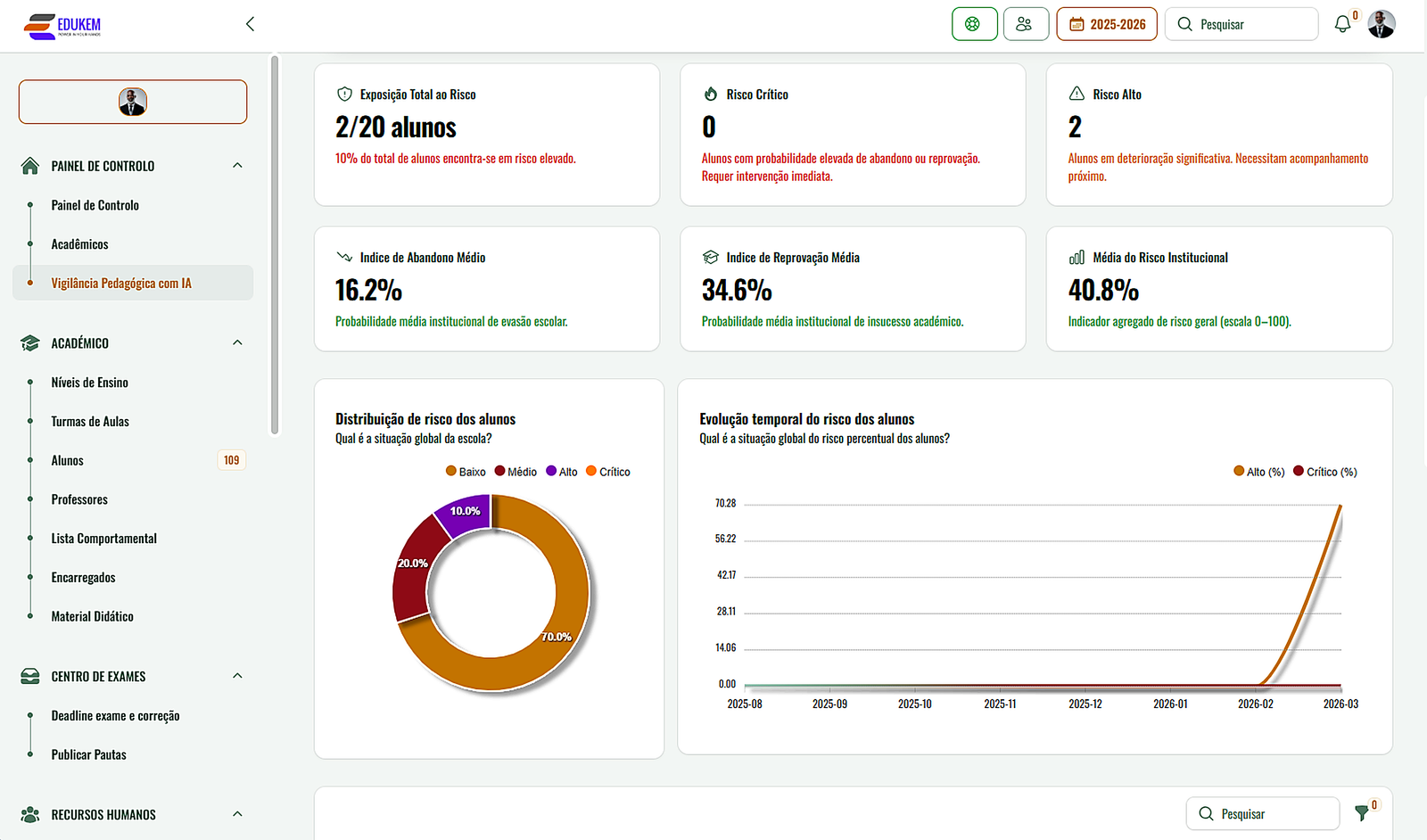Open the Professores link
This screenshot has width=1427, height=840.
coord(79,499)
